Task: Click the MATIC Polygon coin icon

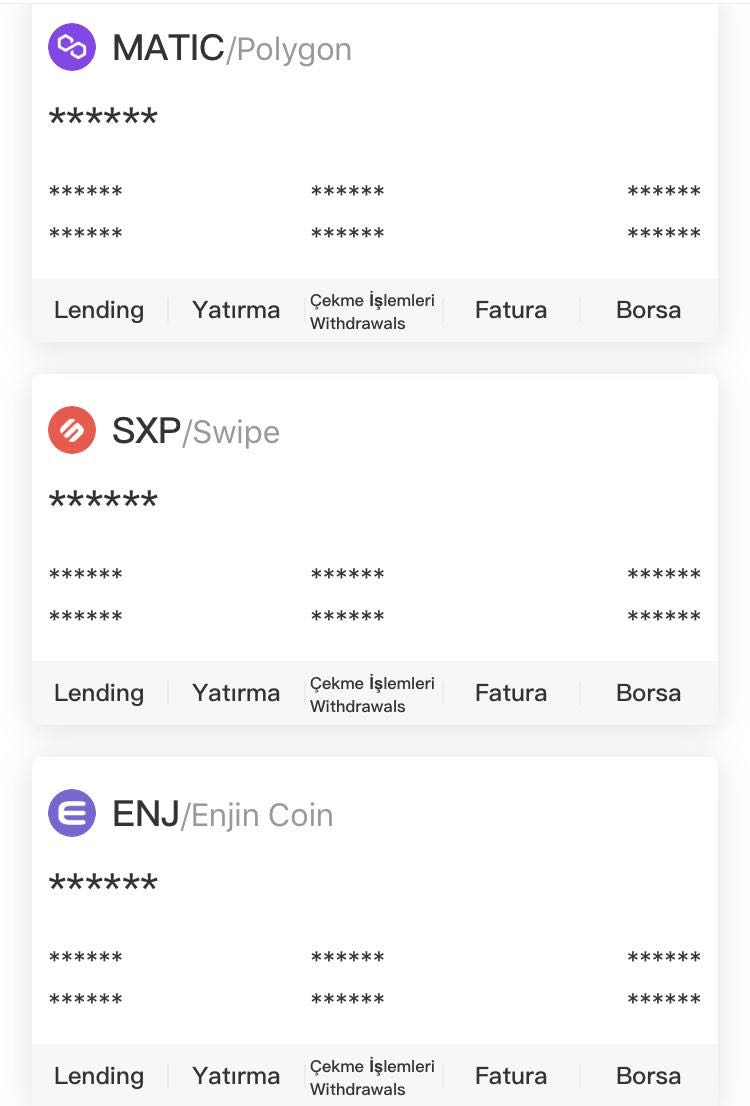Action: pyautogui.click(x=72, y=47)
